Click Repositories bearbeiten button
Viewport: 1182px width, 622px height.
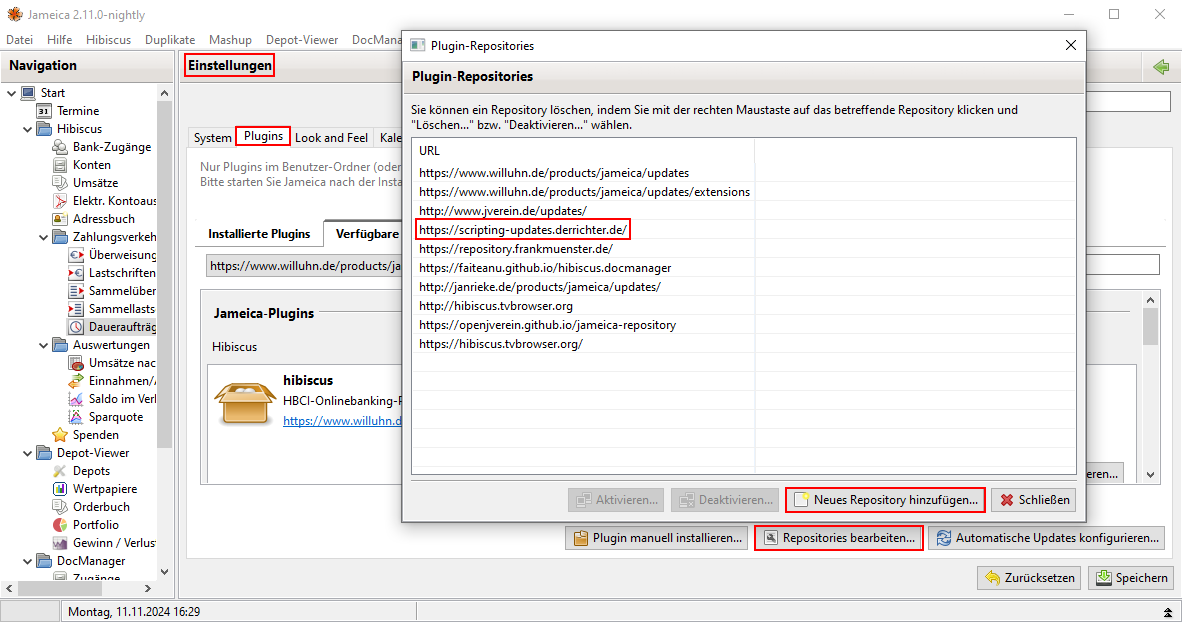[x=839, y=538]
